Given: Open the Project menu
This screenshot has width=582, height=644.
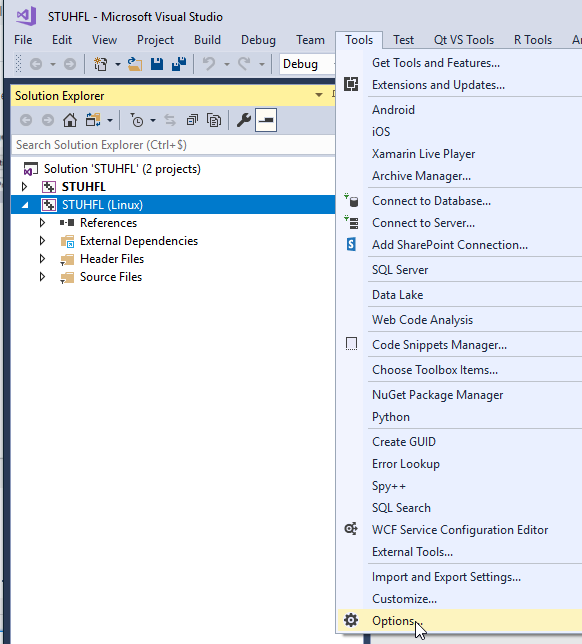Looking at the screenshot, I should 155,40.
